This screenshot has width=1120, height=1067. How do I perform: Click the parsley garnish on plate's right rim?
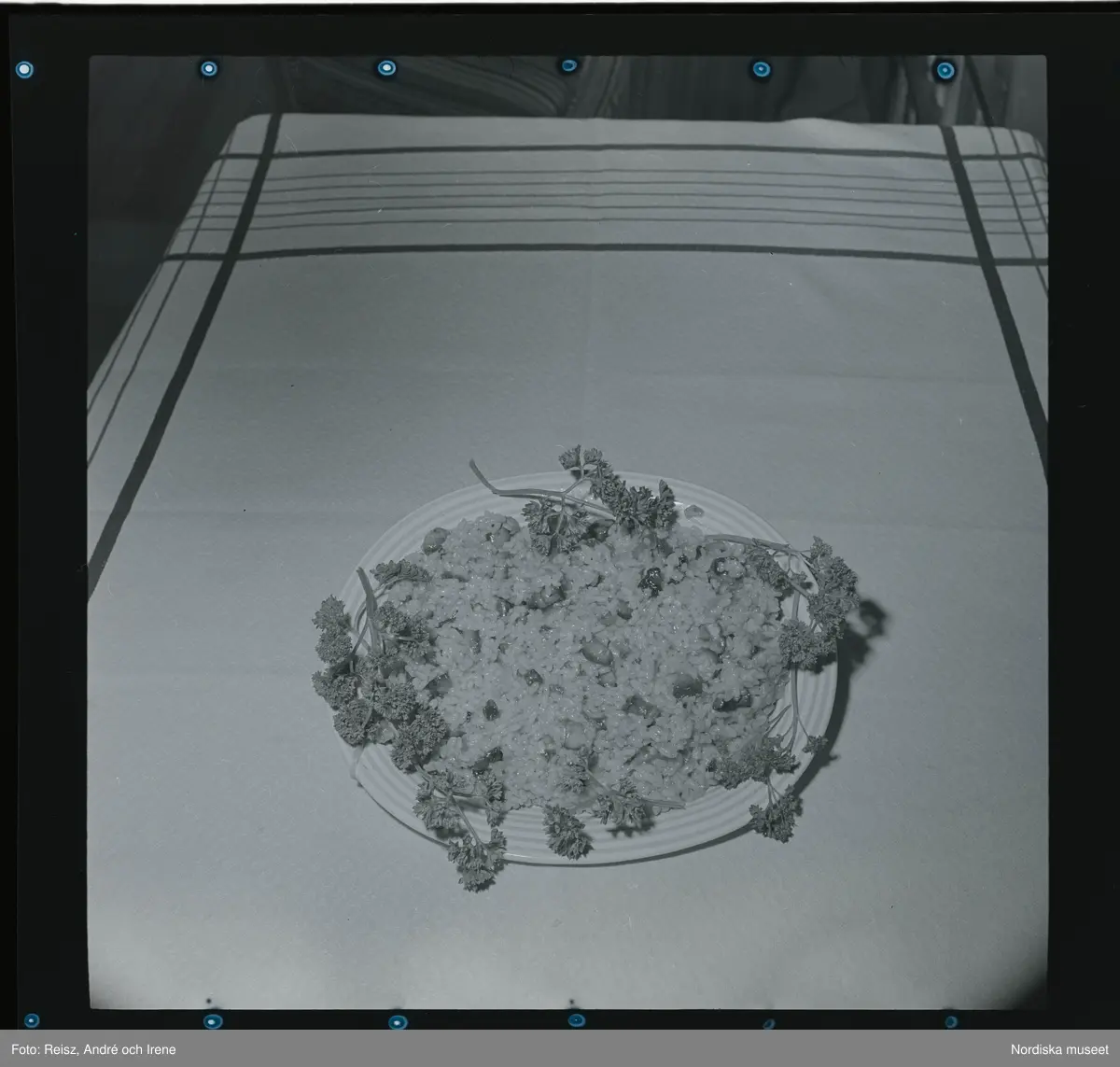click(821, 597)
